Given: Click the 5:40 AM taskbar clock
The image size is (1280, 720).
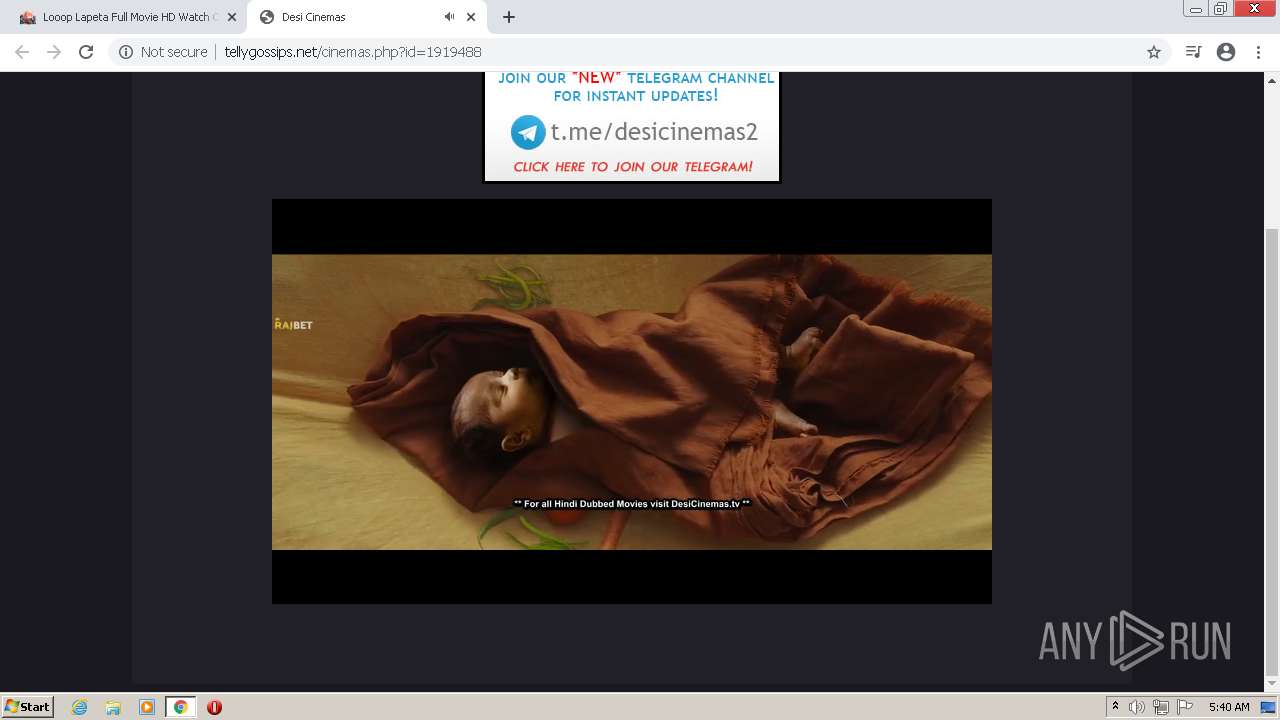Looking at the screenshot, I should click(x=1229, y=707).
